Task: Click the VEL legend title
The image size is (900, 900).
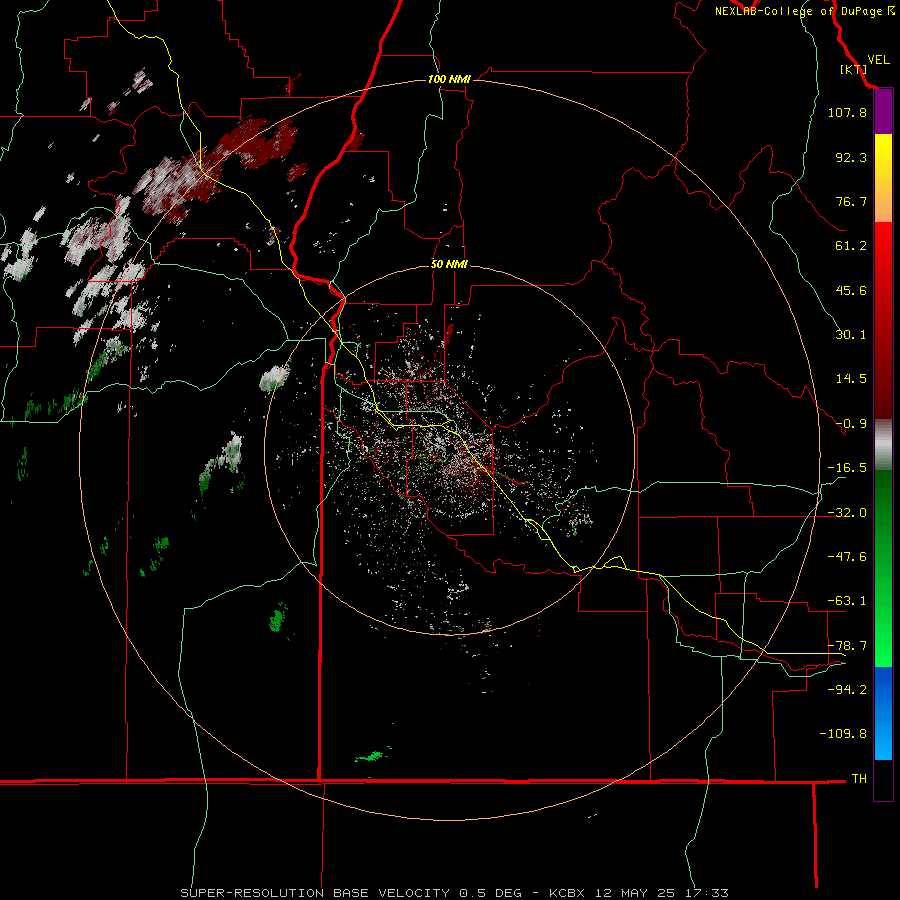Action: click(x=878, y=59)
